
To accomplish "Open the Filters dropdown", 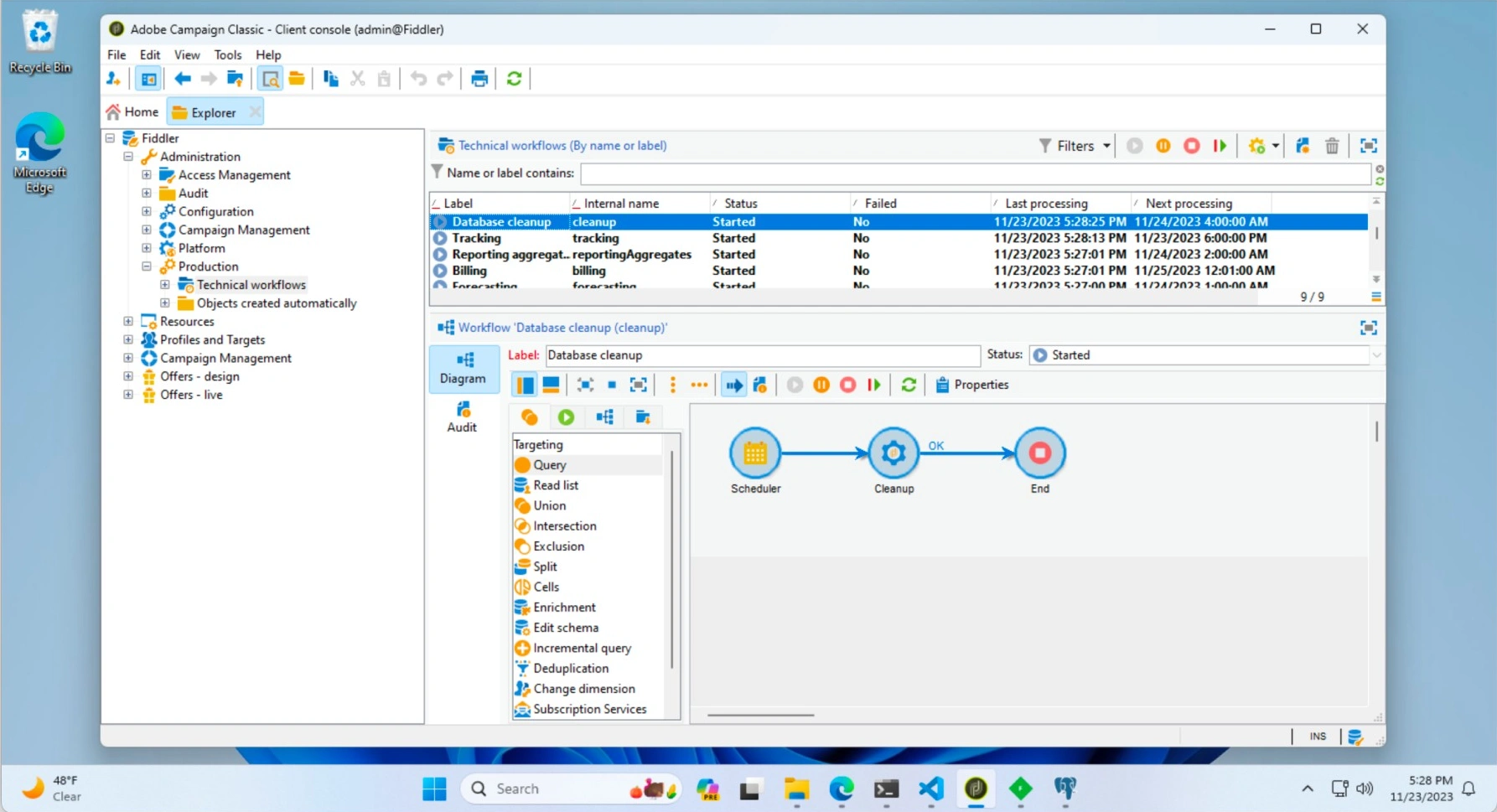I will click(x=1075, y=146).
